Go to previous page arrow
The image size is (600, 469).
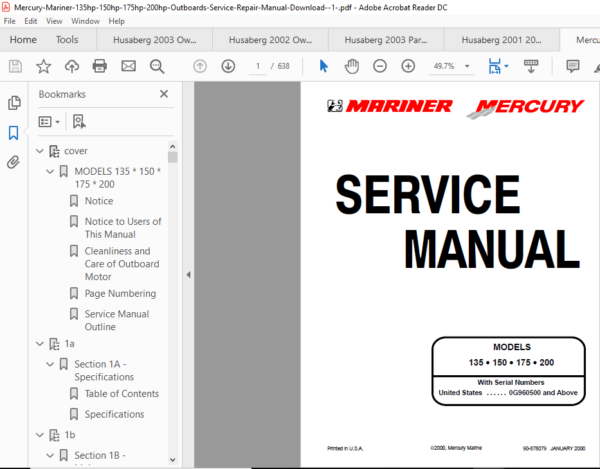click(200, 66)
